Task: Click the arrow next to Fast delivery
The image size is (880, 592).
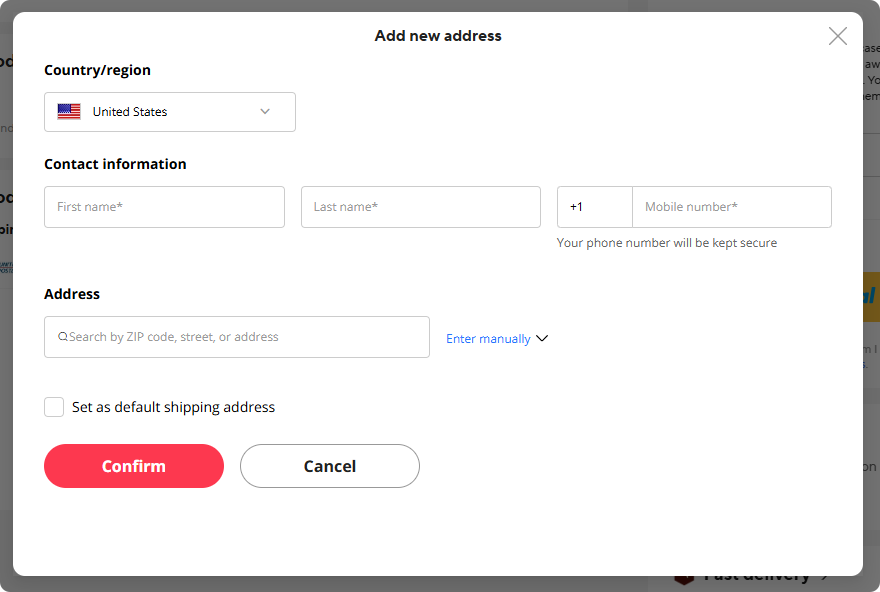Action: coord(825,577)
